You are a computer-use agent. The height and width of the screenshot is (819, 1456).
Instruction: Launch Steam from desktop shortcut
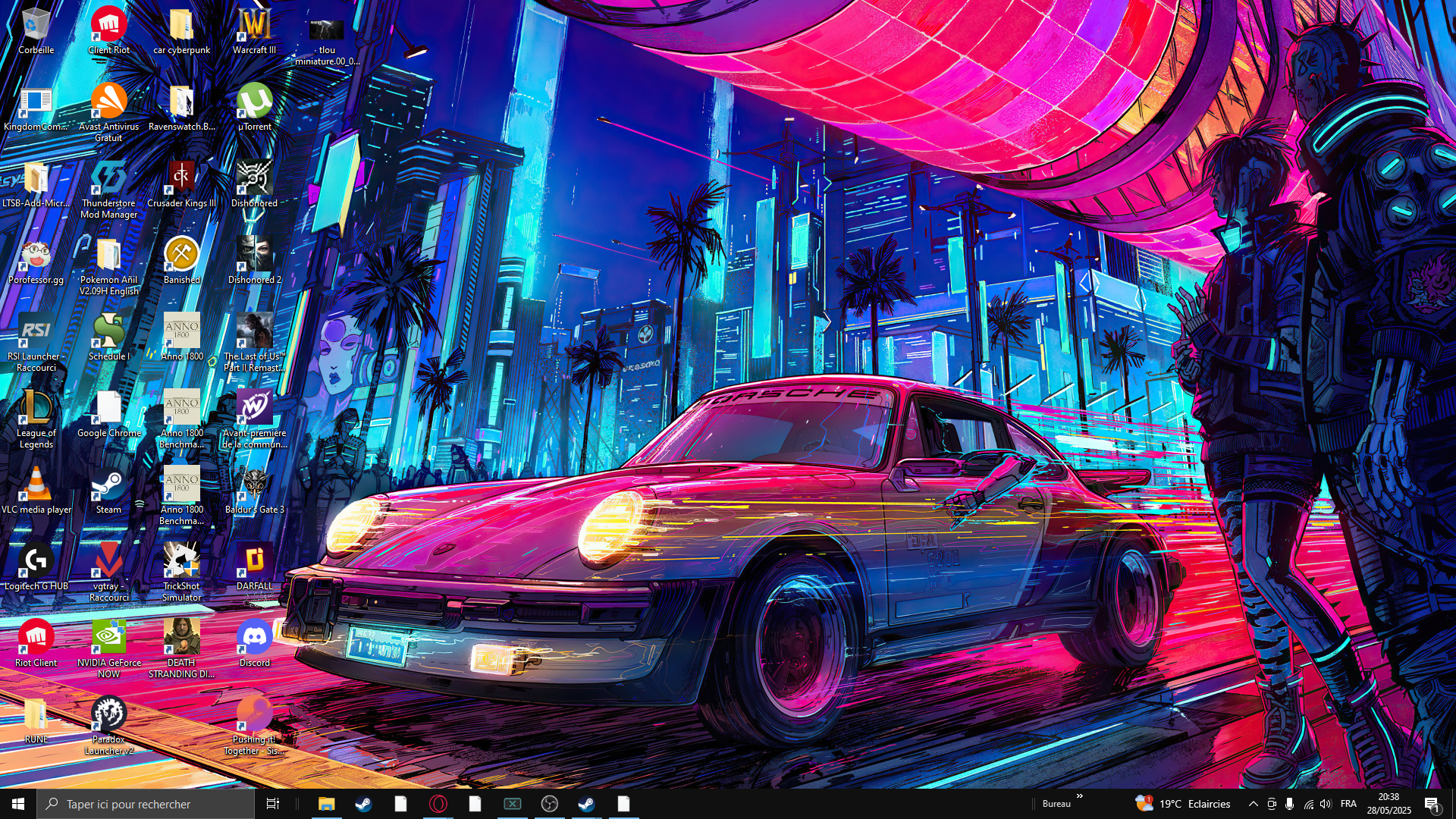(x=108, y=491)
